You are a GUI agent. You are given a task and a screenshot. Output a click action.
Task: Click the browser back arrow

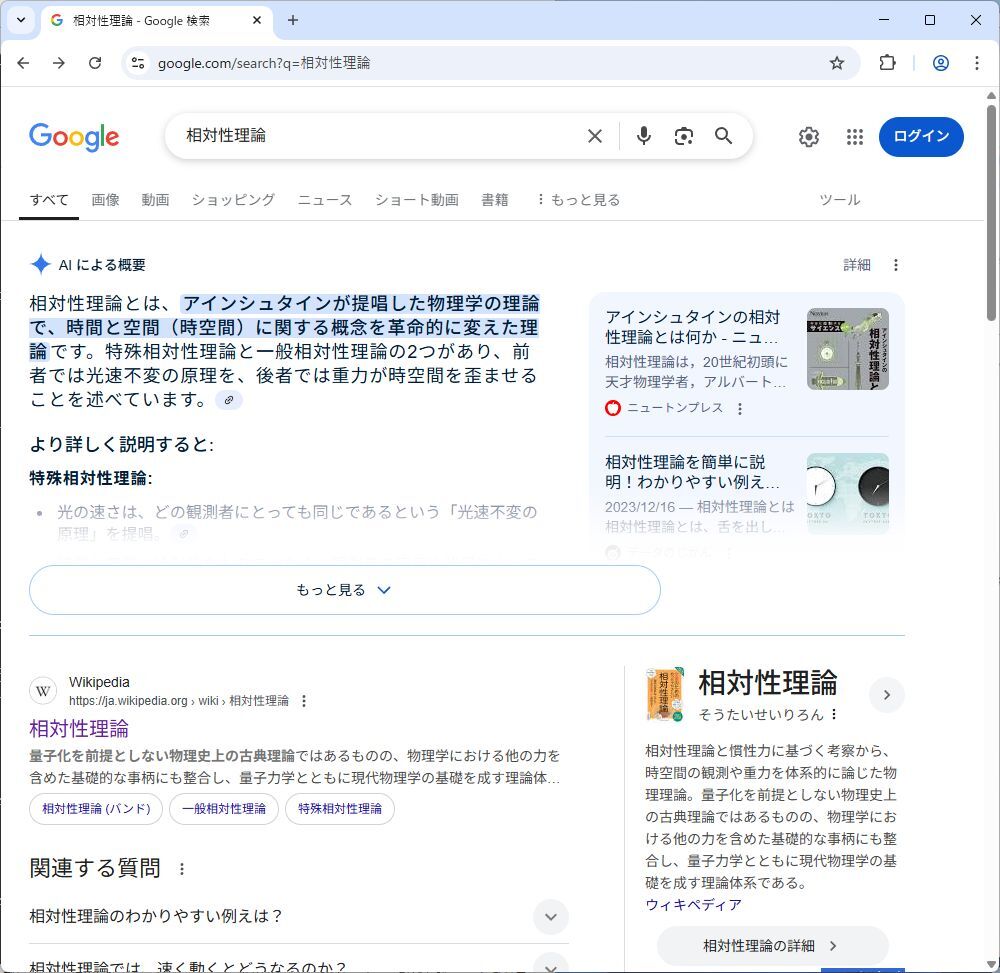pyautogui.click(x=24, y=63)
